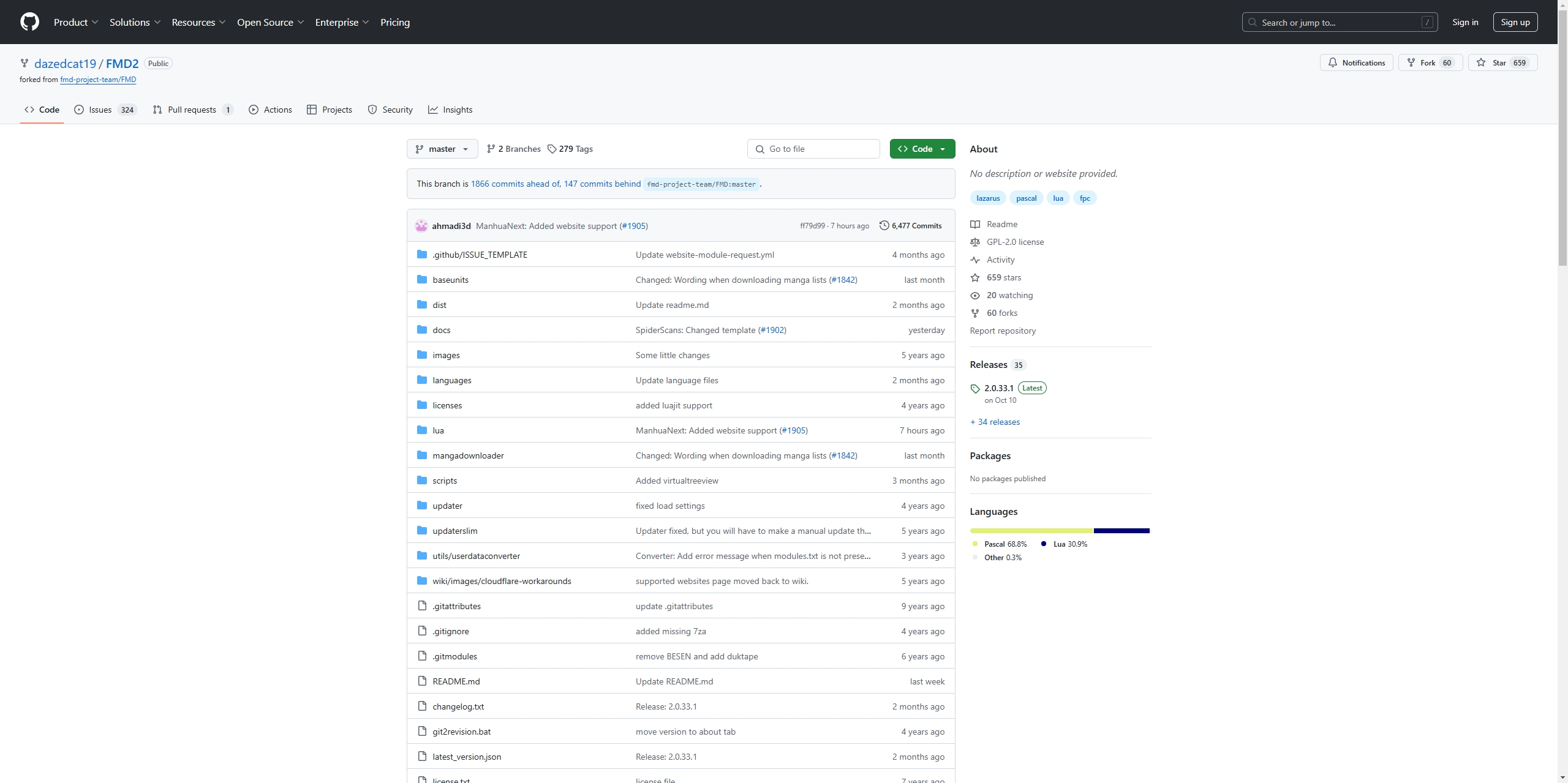Click the release tag icon beside 2.0.33.1
1568x783 pixels.
tap(975, 389)
